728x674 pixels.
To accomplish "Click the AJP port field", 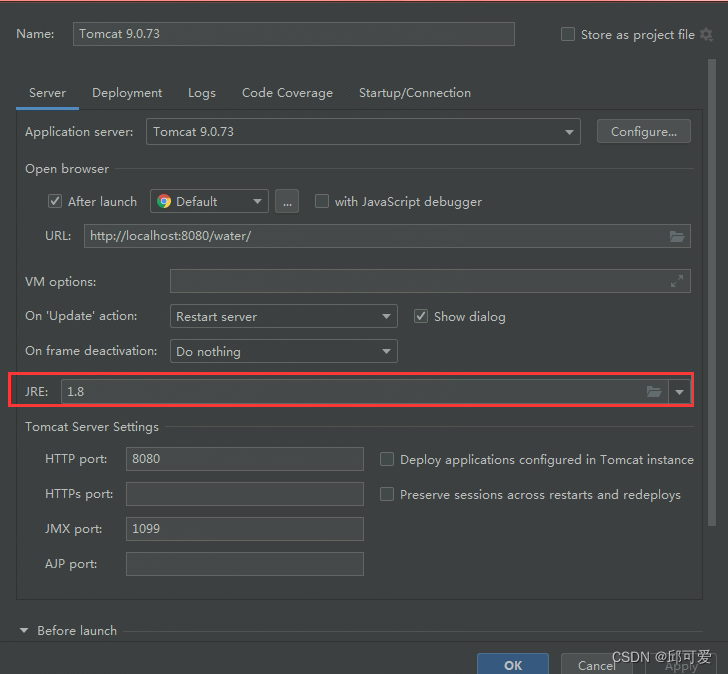I will point(245,564).
